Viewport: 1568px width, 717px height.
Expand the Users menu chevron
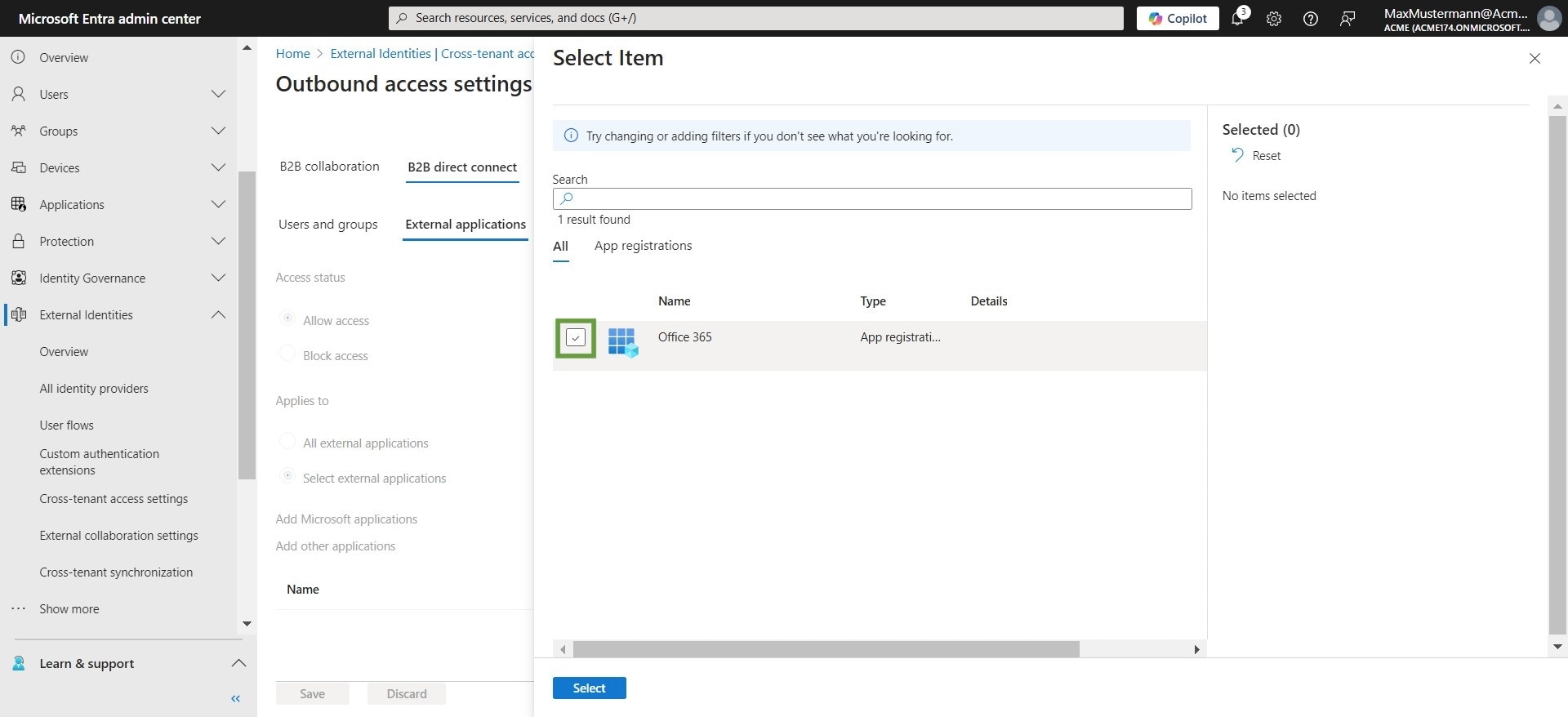(x=218, y=94)
